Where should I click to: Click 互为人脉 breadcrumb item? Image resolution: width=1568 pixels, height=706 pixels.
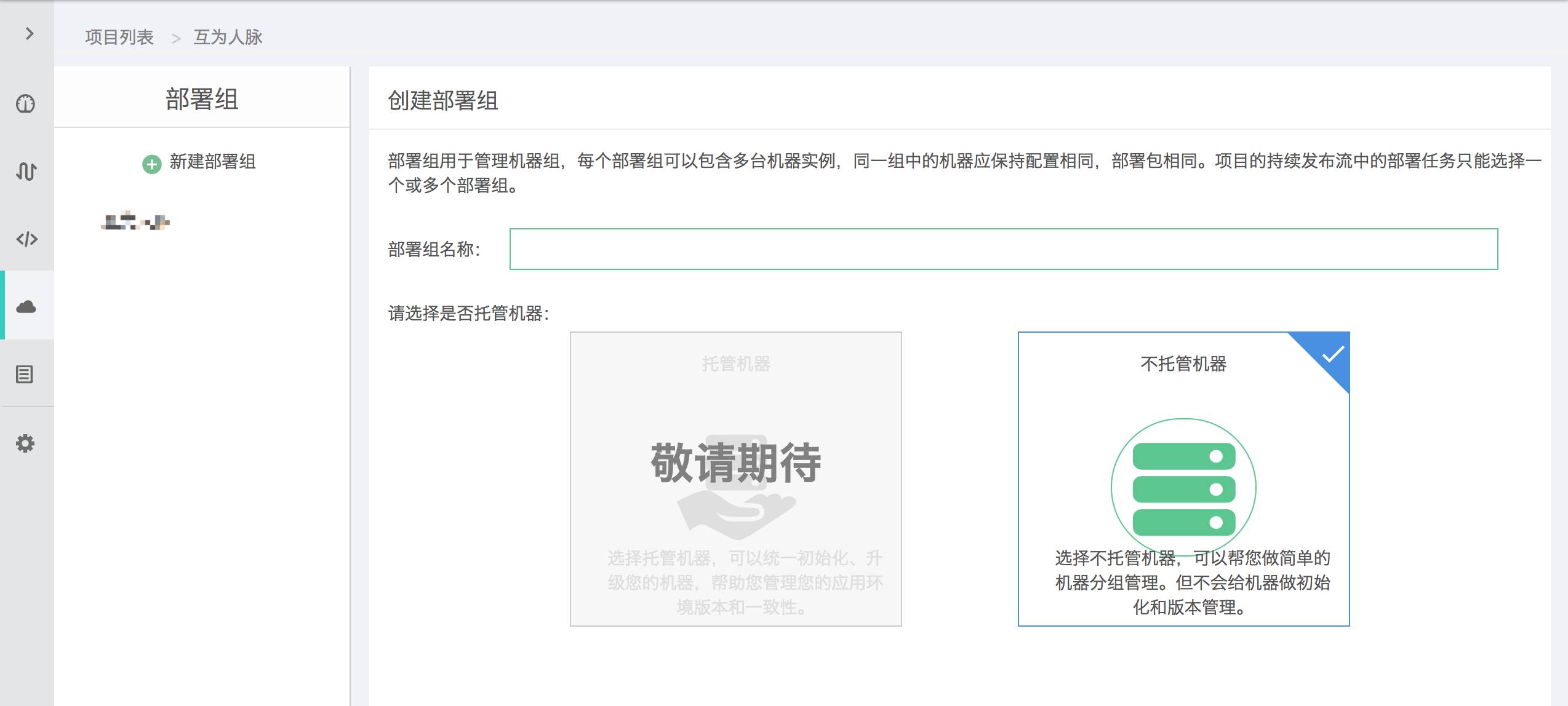pos(228,38)
